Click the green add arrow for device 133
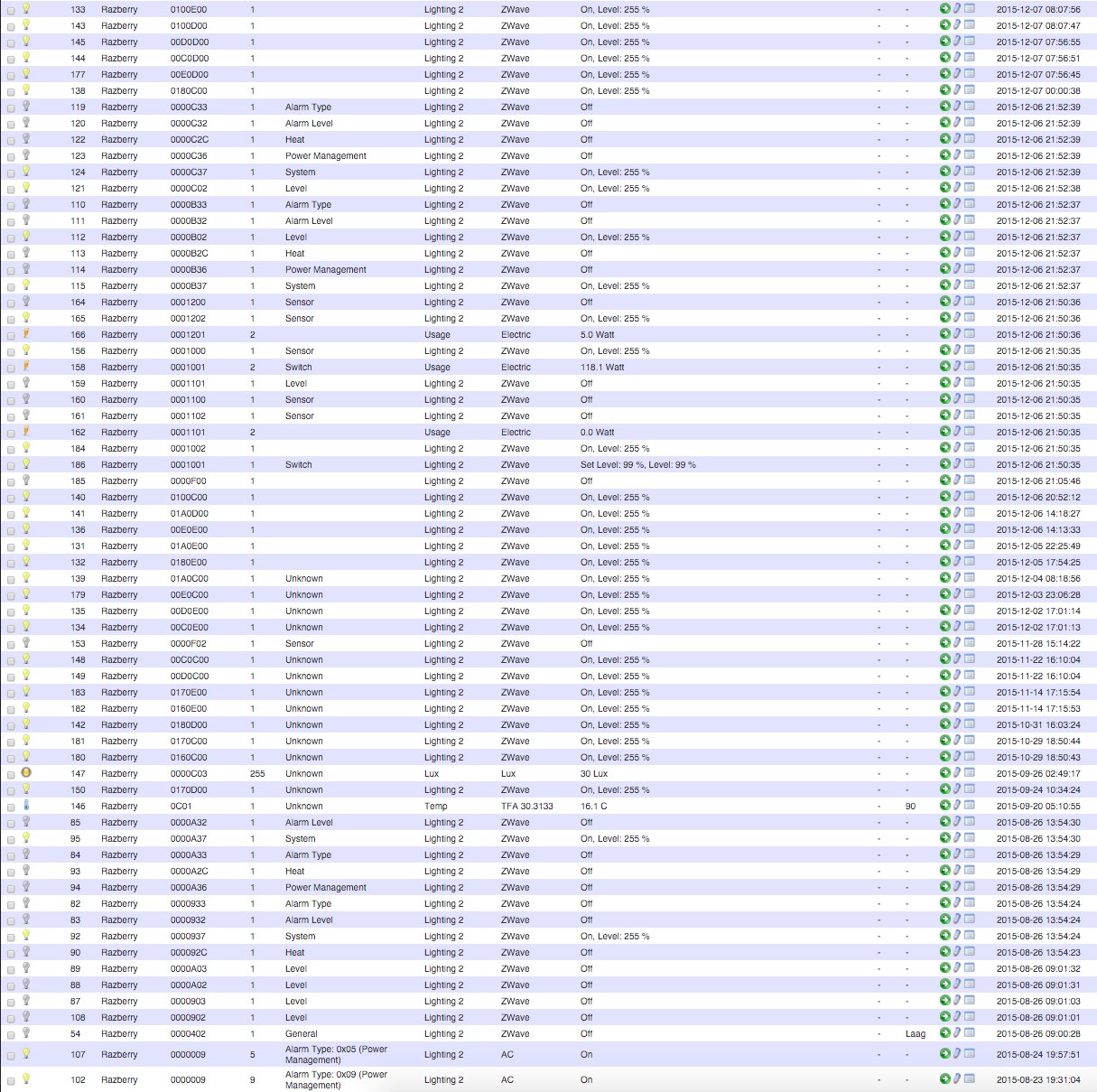The width and height of the screenshot is (1097, 1092). point(944,9)
